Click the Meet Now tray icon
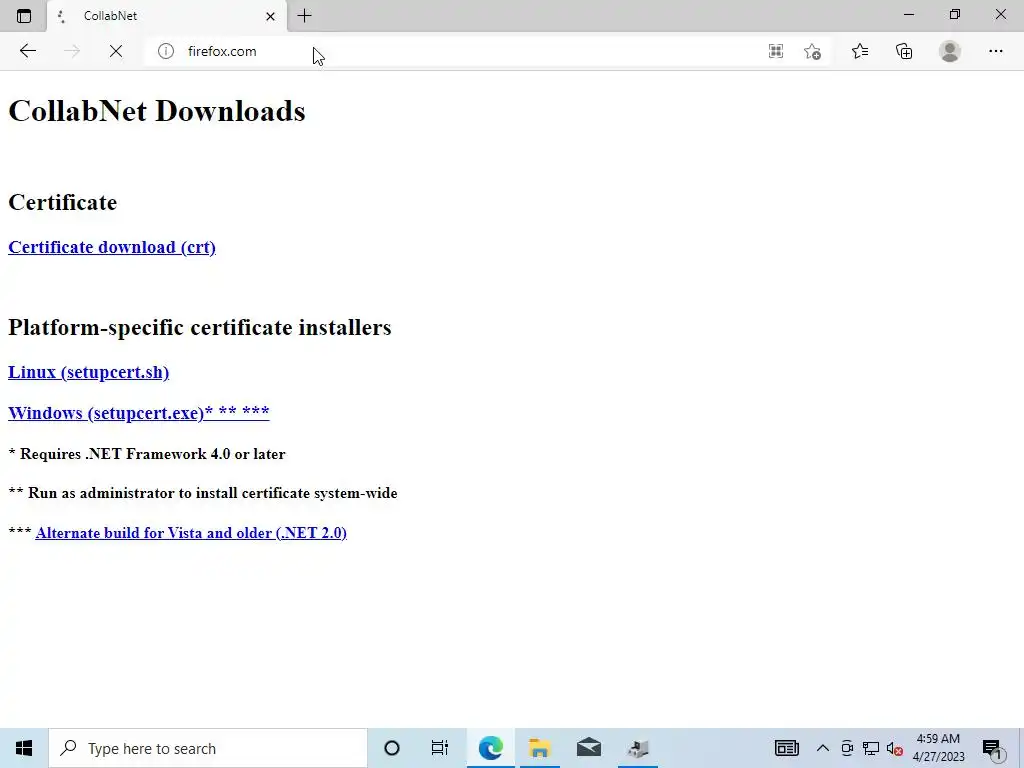Screen dimensions: 1024x768 [x=847, y=748]
